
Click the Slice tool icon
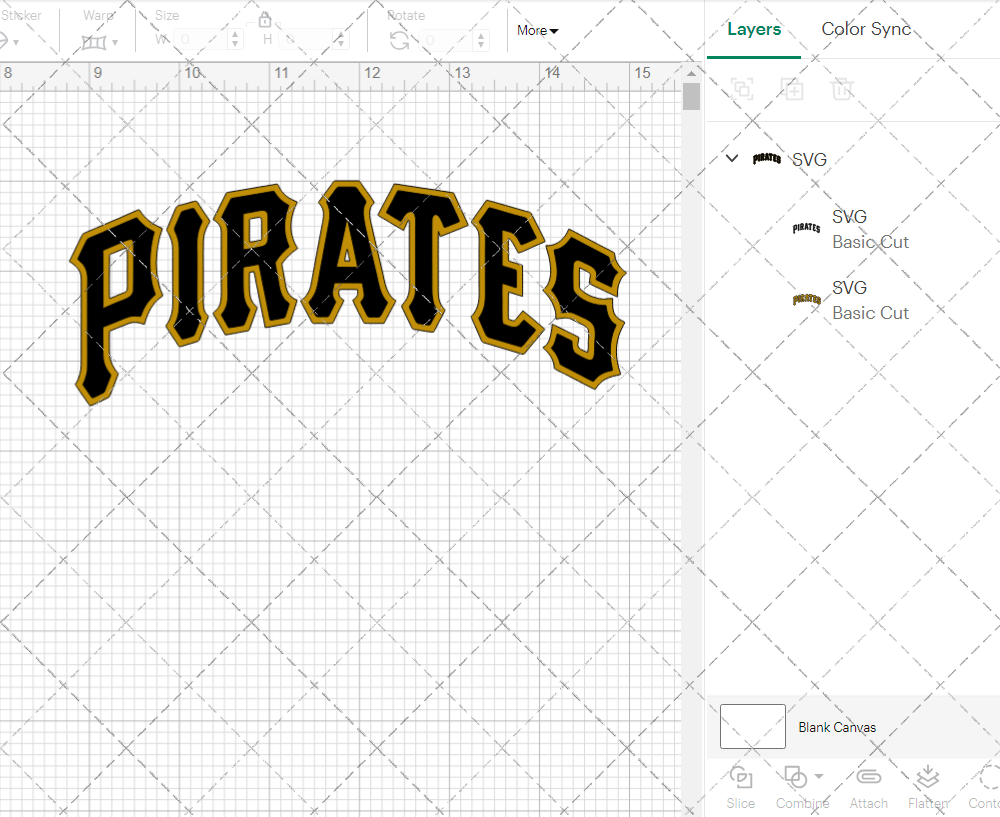tap(741, 778)
